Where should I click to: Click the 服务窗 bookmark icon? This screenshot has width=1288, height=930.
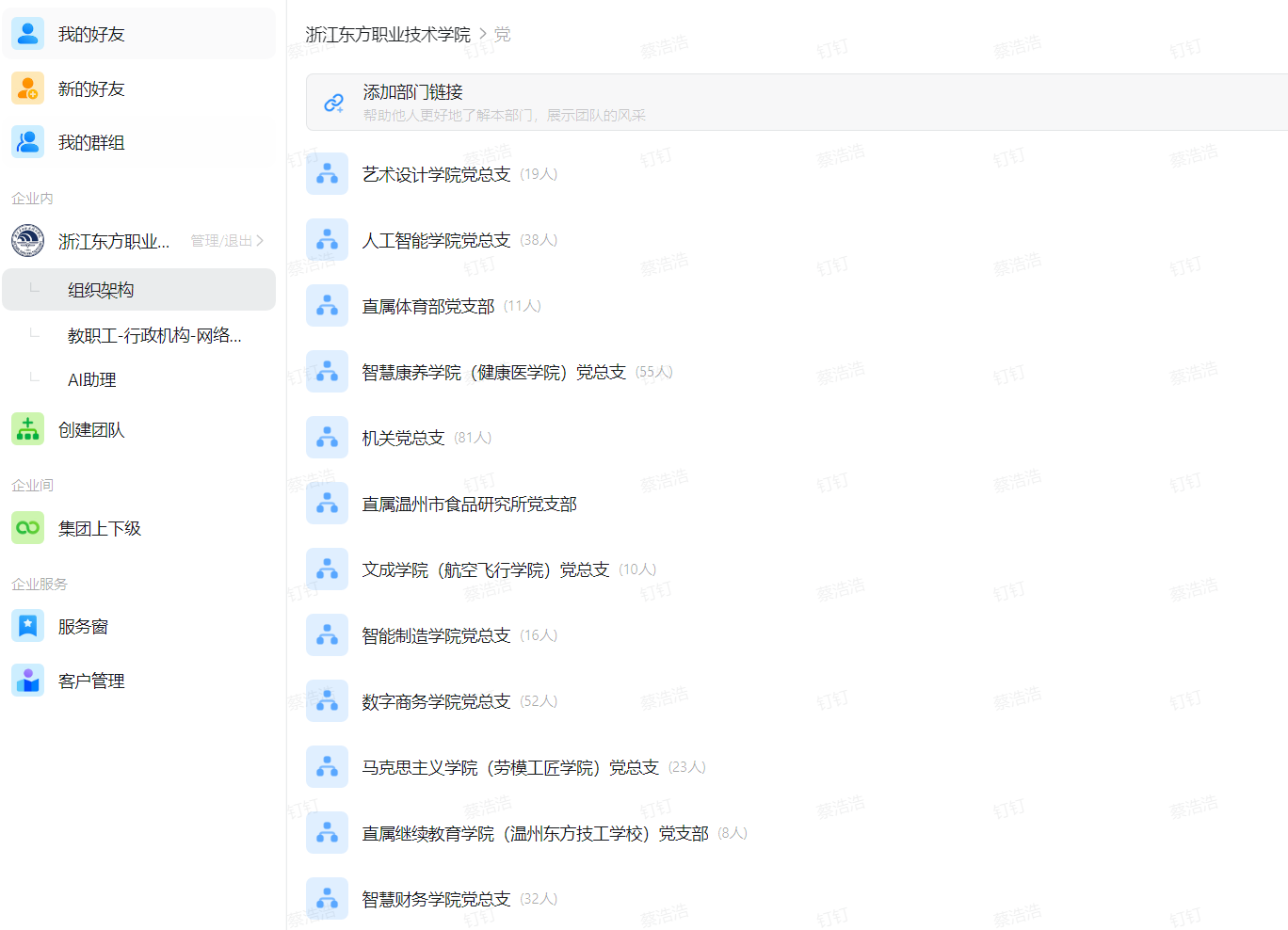(x=27, y=626)
